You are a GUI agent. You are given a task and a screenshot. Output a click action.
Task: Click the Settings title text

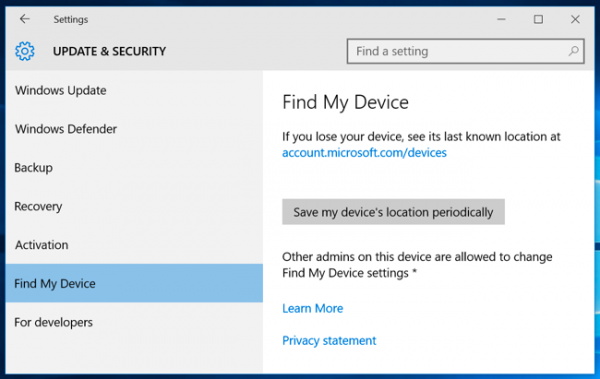point(71,19)
